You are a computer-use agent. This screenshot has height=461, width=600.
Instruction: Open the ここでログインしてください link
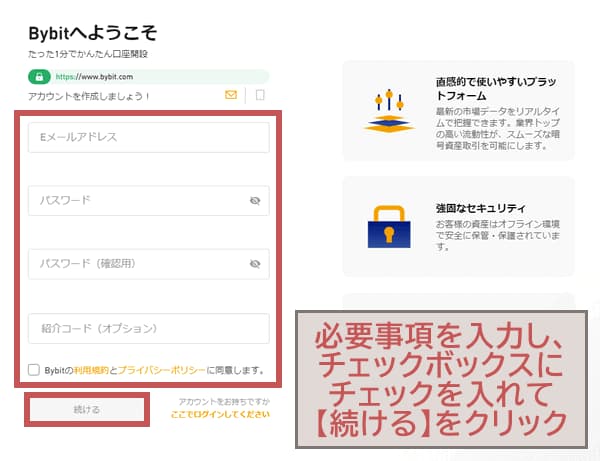[x=220, y=414]
